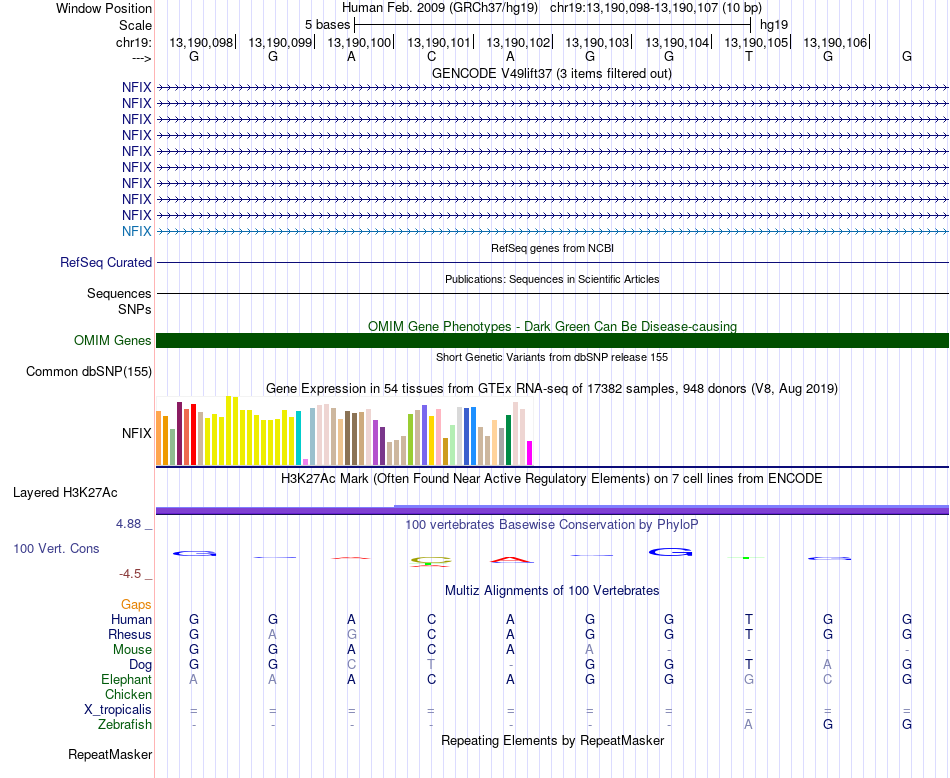
Task: Select the dark green OMIM Genes bar
Action: 552,341
